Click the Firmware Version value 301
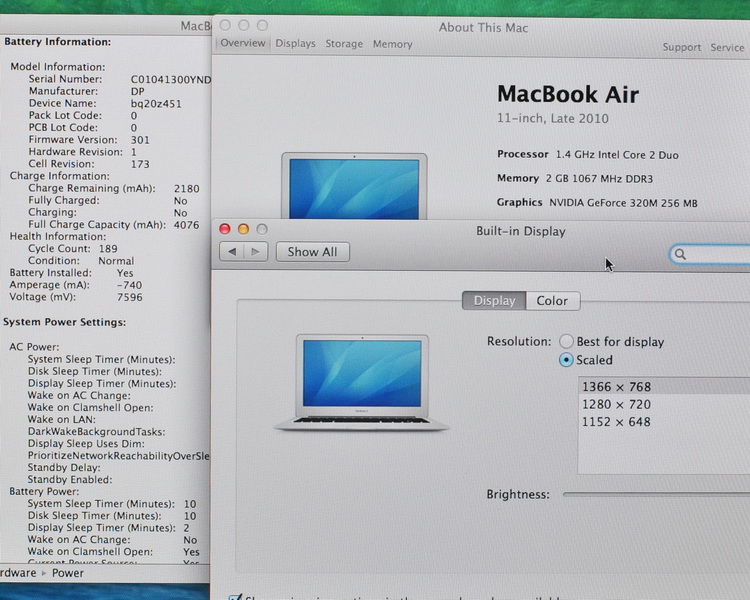Viewport: 750px width, 600px height. pyautogui.click(x=140, y=140)
